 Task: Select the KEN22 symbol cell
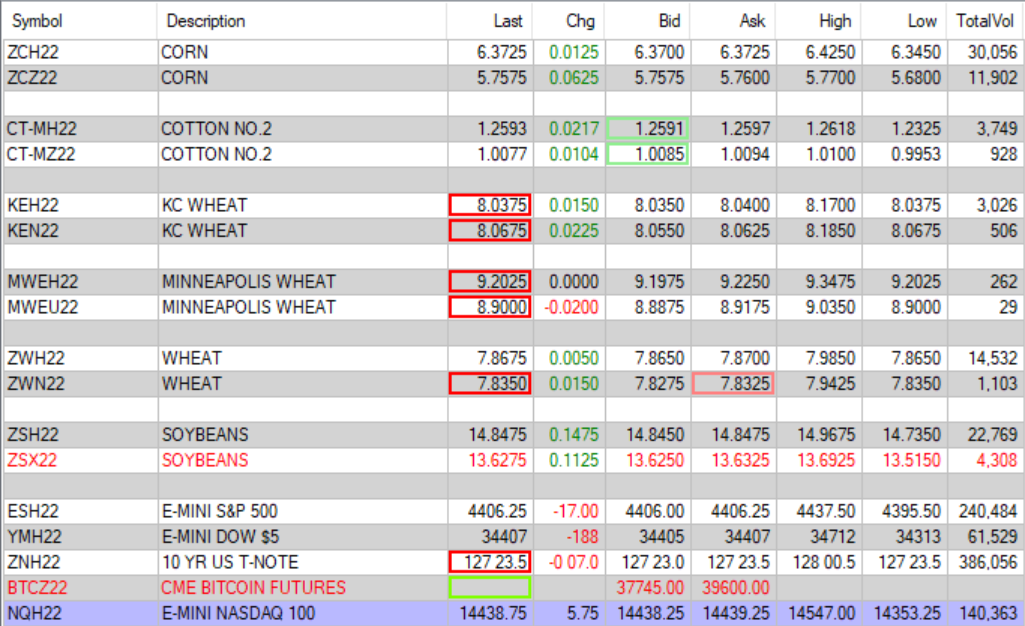coord(80,231)
